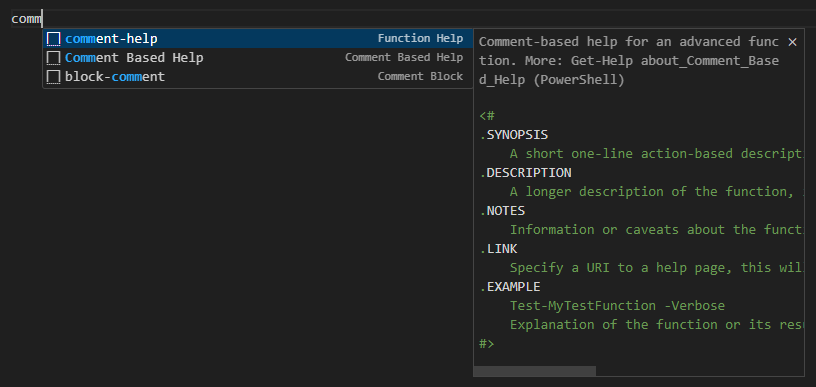Click the .LINK keyword in preview
The height and width of the screenshot is (387, 816).
pos(499,249)
